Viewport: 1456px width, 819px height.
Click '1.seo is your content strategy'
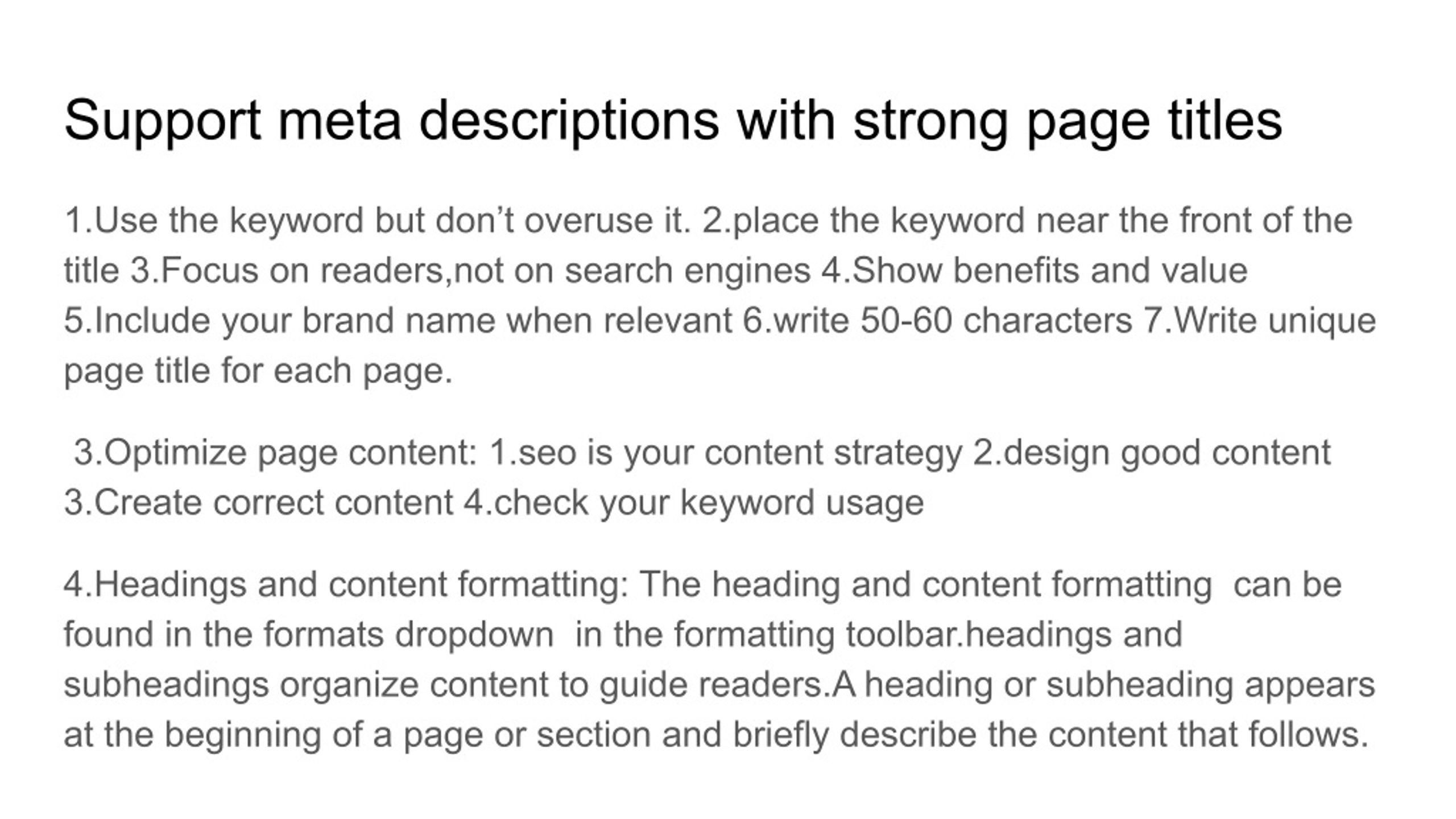pos(726,453)
